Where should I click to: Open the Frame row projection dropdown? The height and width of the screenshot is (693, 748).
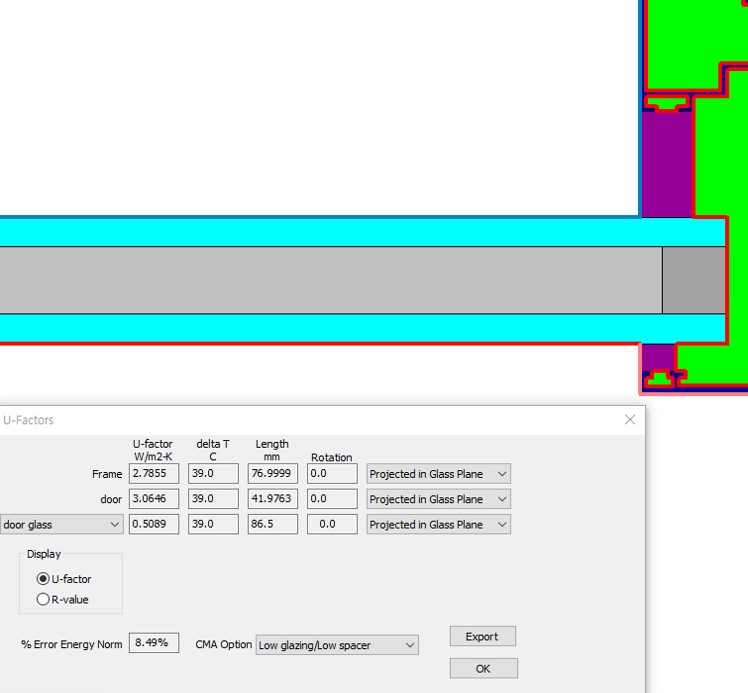coord(439,474)
